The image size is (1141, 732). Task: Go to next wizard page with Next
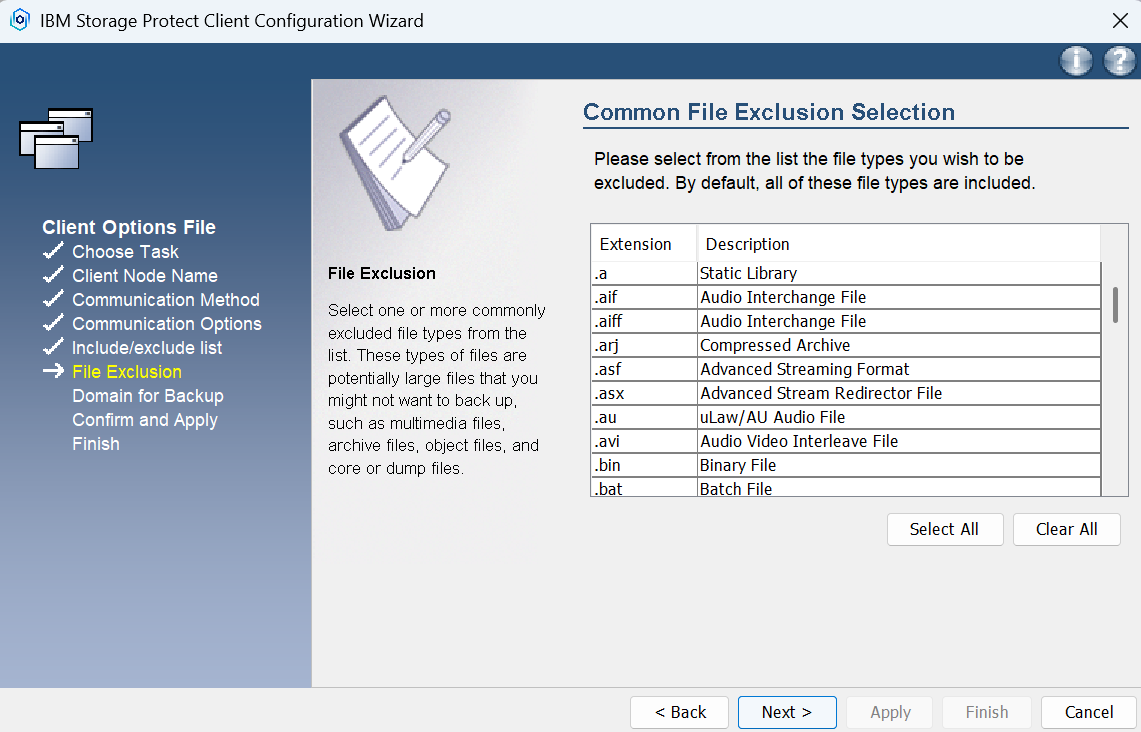point(786,712)
